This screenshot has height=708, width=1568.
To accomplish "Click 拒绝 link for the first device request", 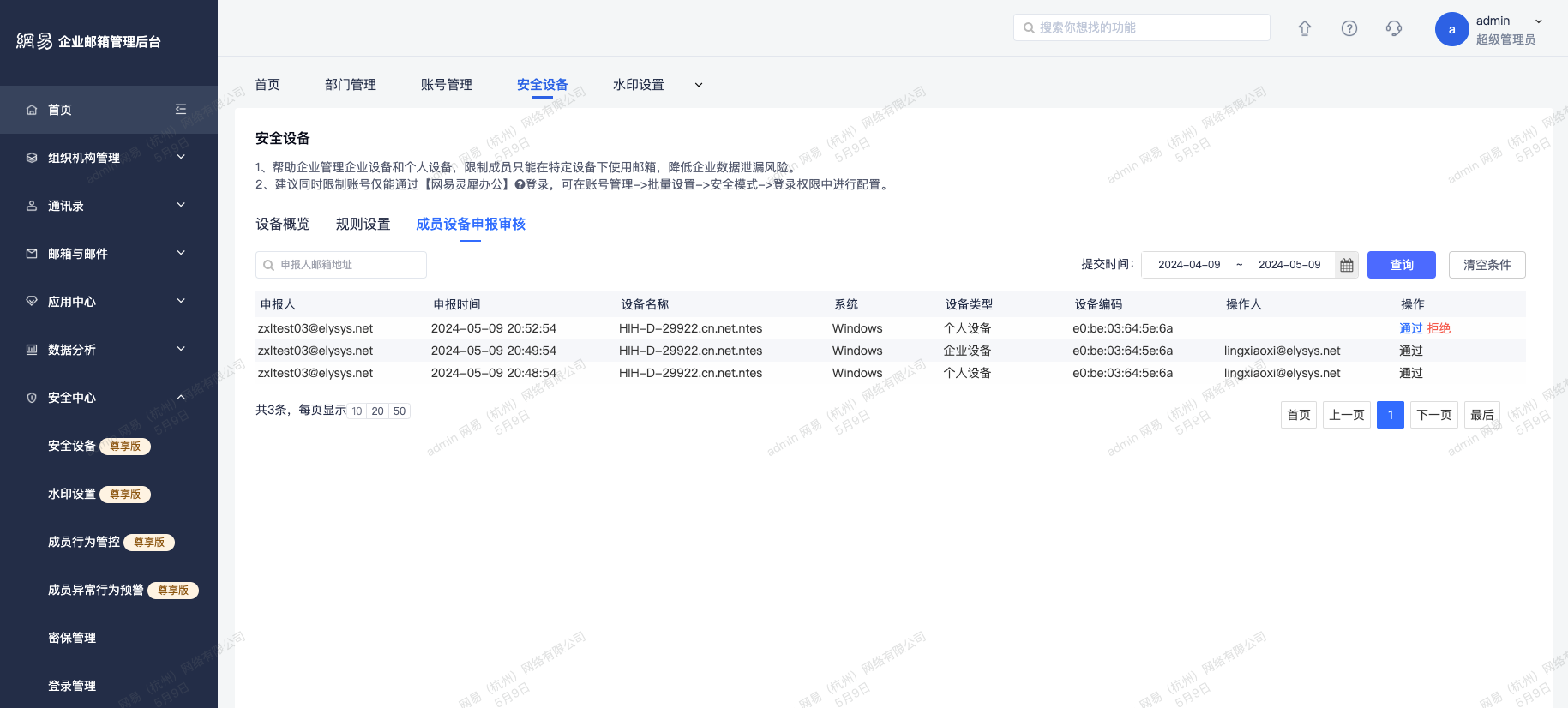I will click(1439, 328).
